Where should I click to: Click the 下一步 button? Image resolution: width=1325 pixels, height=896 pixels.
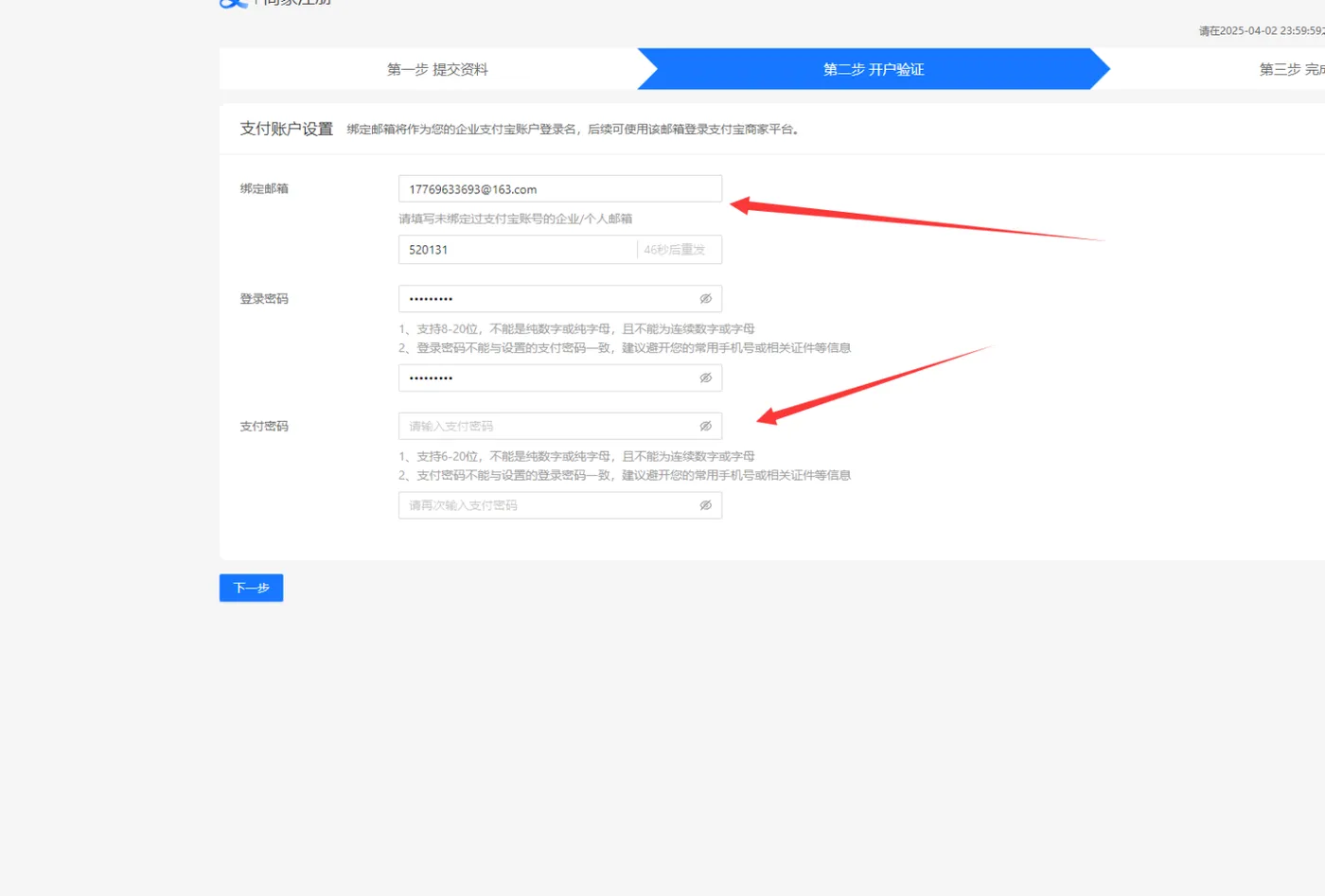click(x=252, y=588)
